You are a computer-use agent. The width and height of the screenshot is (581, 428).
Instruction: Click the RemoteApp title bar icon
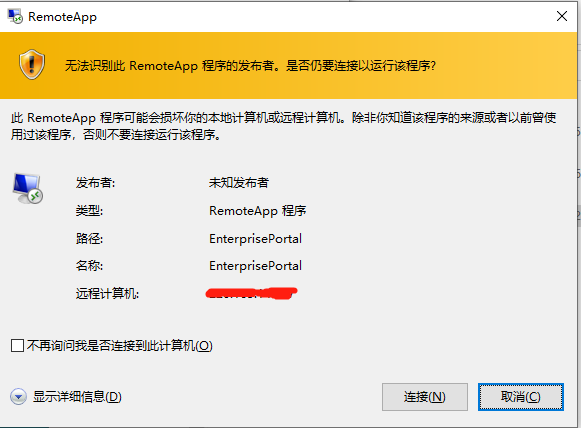point(15,17)
